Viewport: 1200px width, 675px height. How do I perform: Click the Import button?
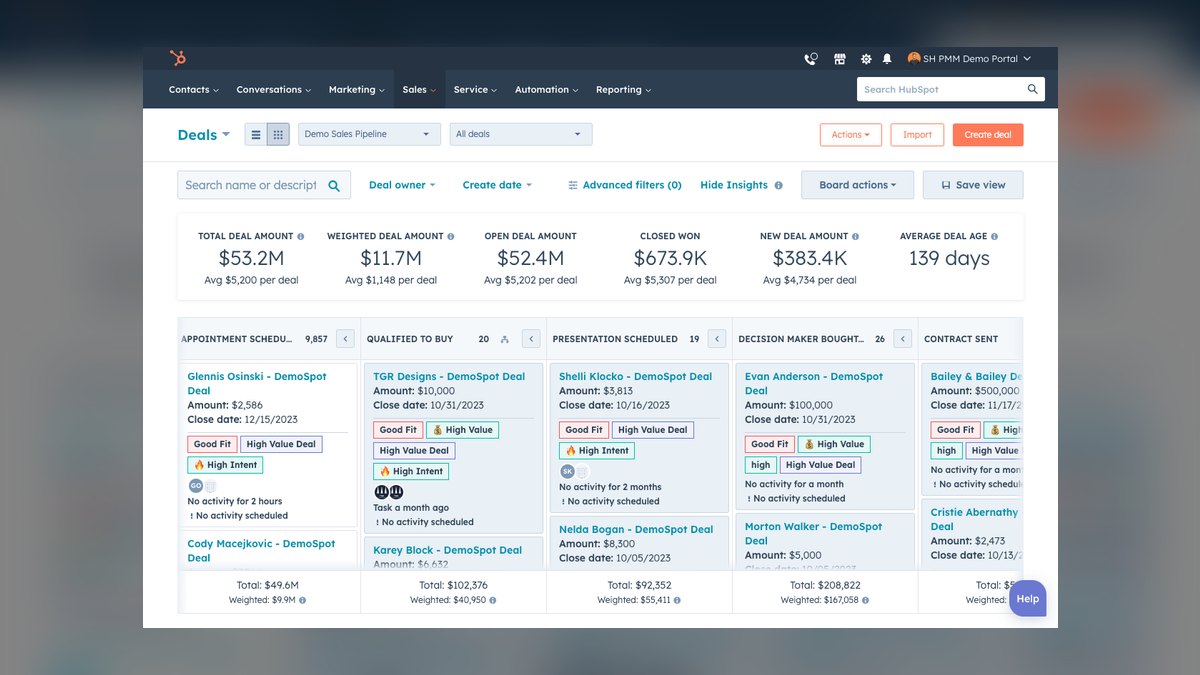pos(917,135)
